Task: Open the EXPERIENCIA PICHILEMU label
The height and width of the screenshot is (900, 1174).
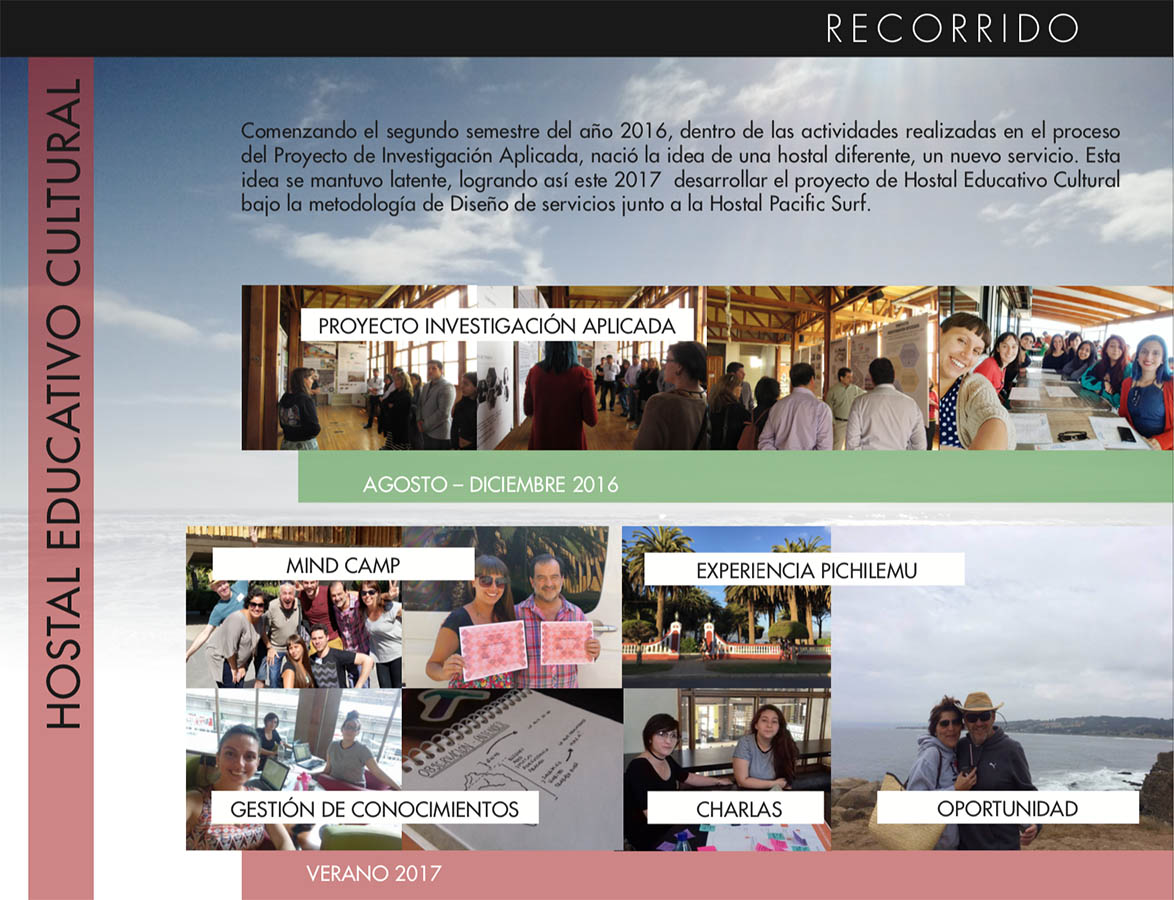Action: (805, 571)
